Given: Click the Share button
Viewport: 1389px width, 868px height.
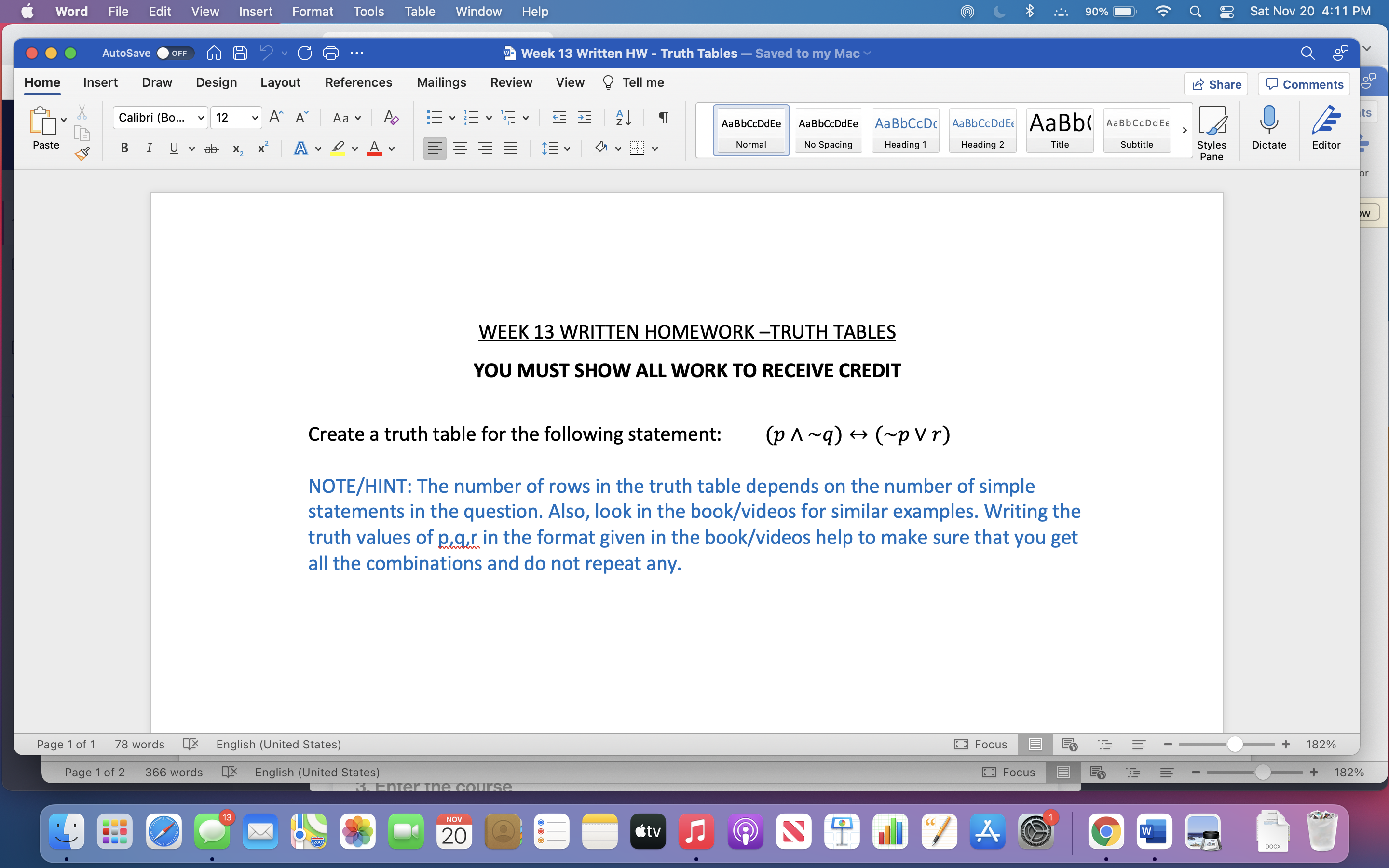Looking at the screenshot, I should (x=1216, y=84).
